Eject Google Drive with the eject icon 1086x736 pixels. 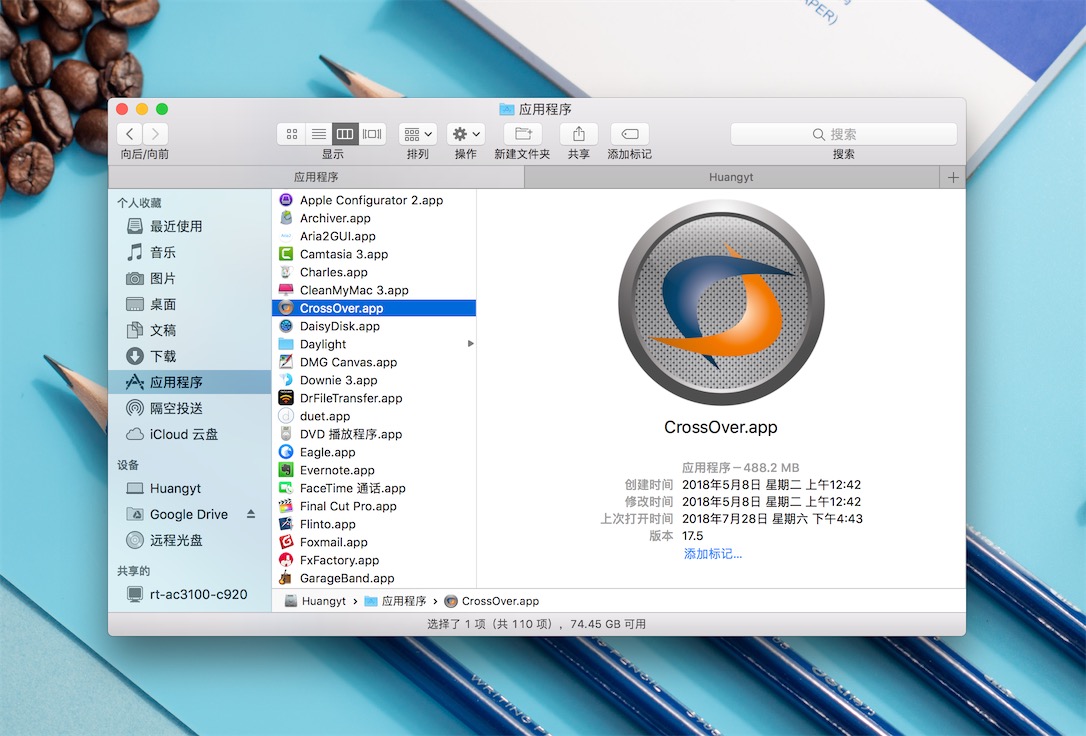(251, 514)
